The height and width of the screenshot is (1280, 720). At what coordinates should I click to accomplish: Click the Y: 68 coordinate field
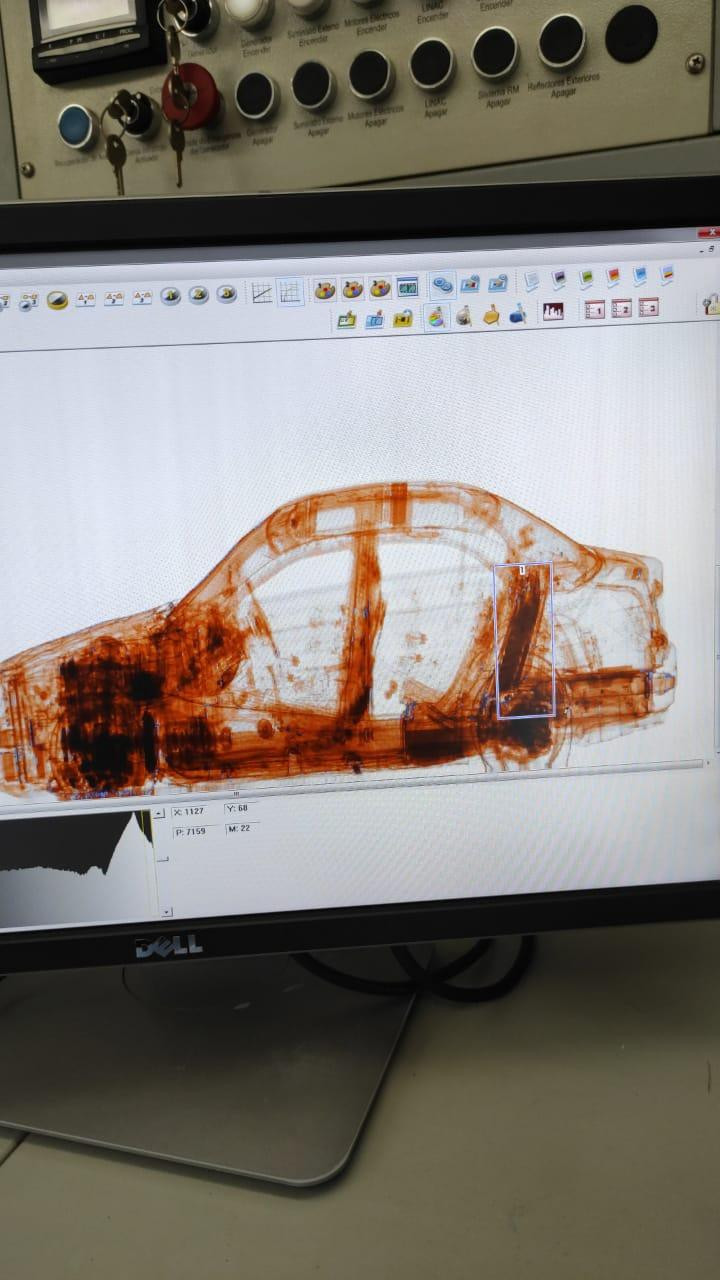click(240, 808)
